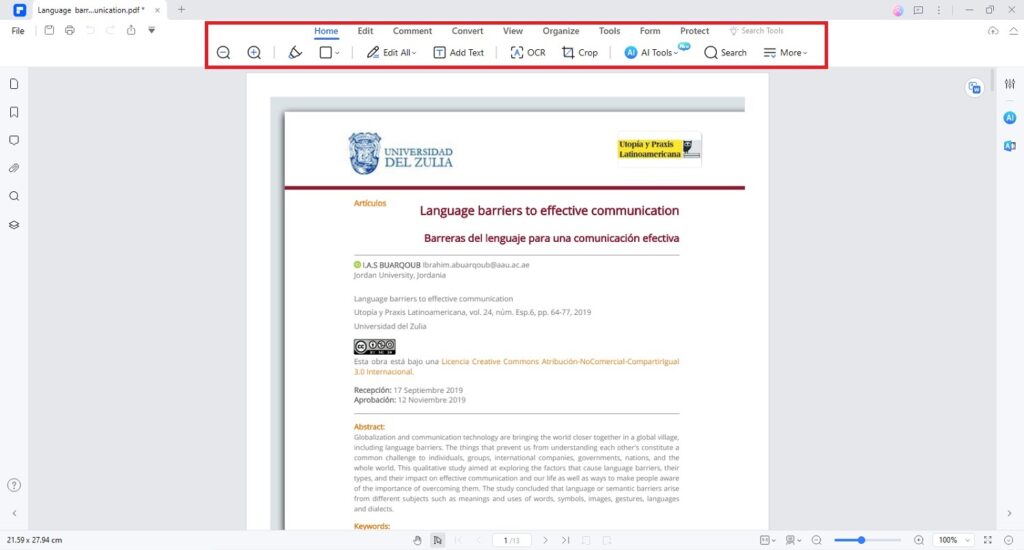Select the highlighter tool icon
The width and height of the screenshot is (1024, 550).
[x=295, y=52]
